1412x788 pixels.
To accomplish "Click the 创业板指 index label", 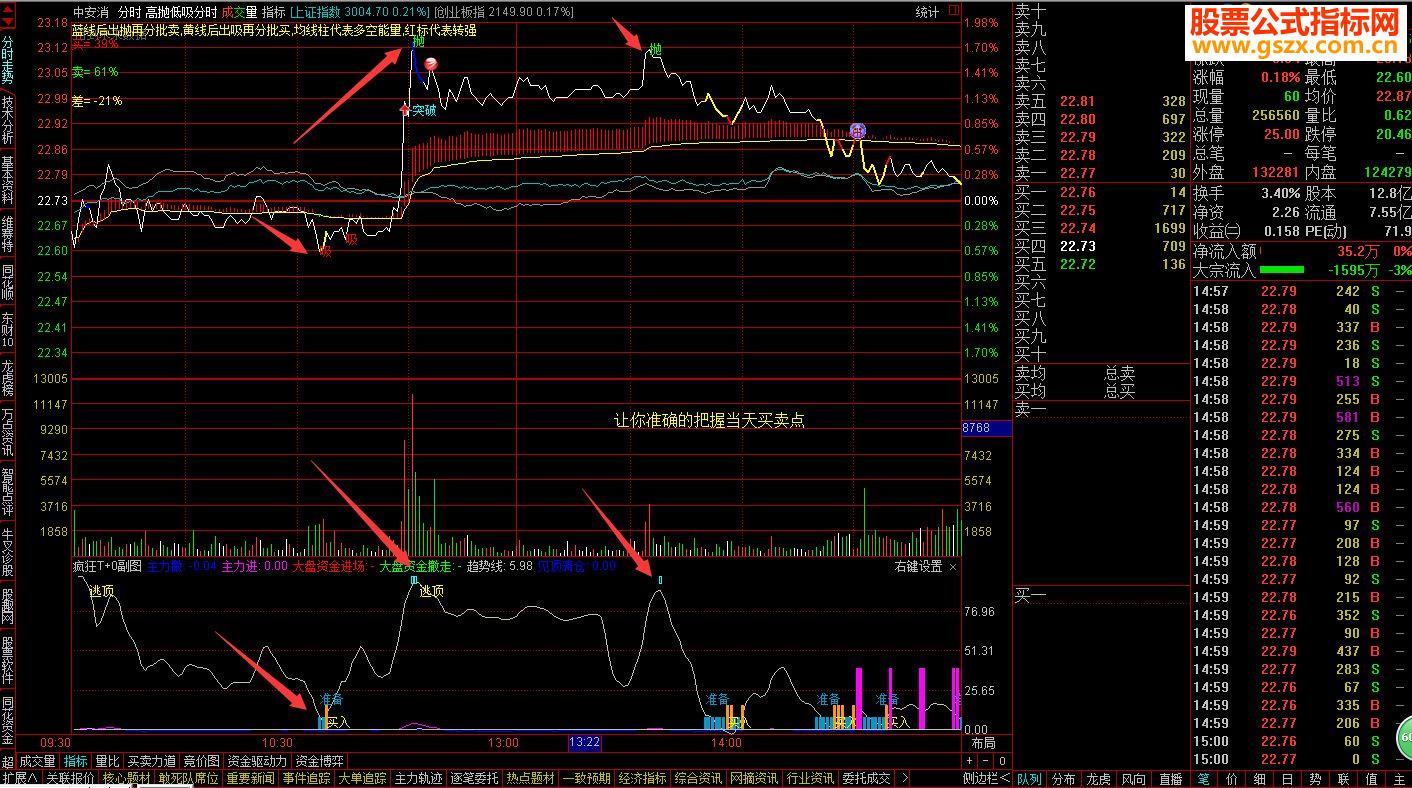I will click(462, 12).
